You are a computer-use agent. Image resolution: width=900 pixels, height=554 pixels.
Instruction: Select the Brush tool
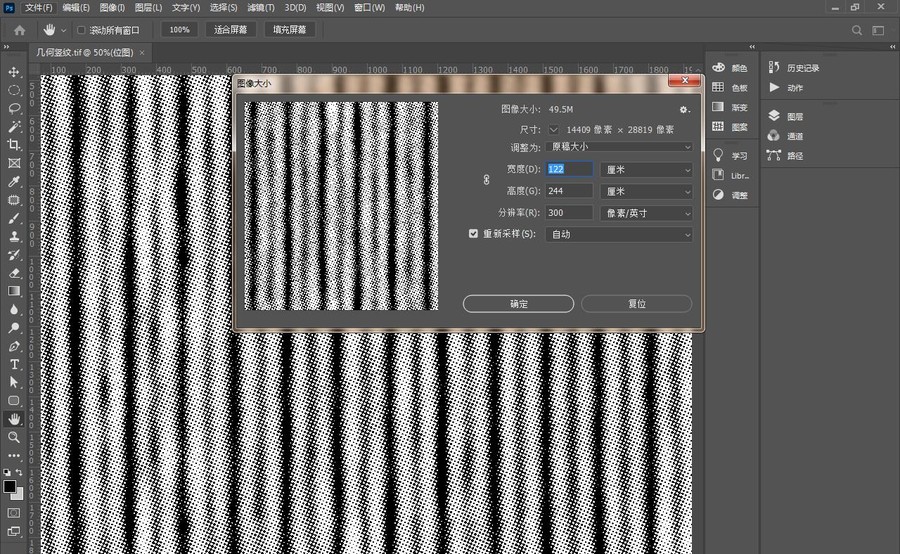[14, 219]
